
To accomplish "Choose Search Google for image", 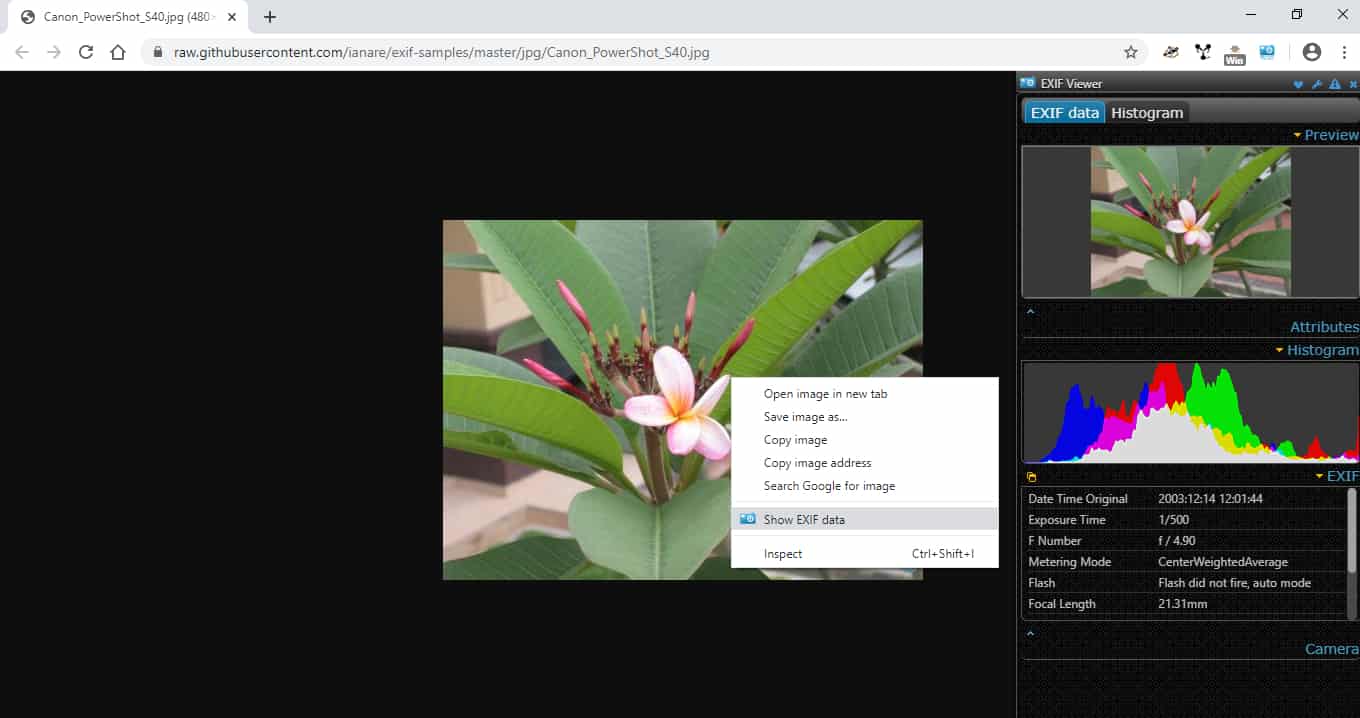I will [864, 486].
